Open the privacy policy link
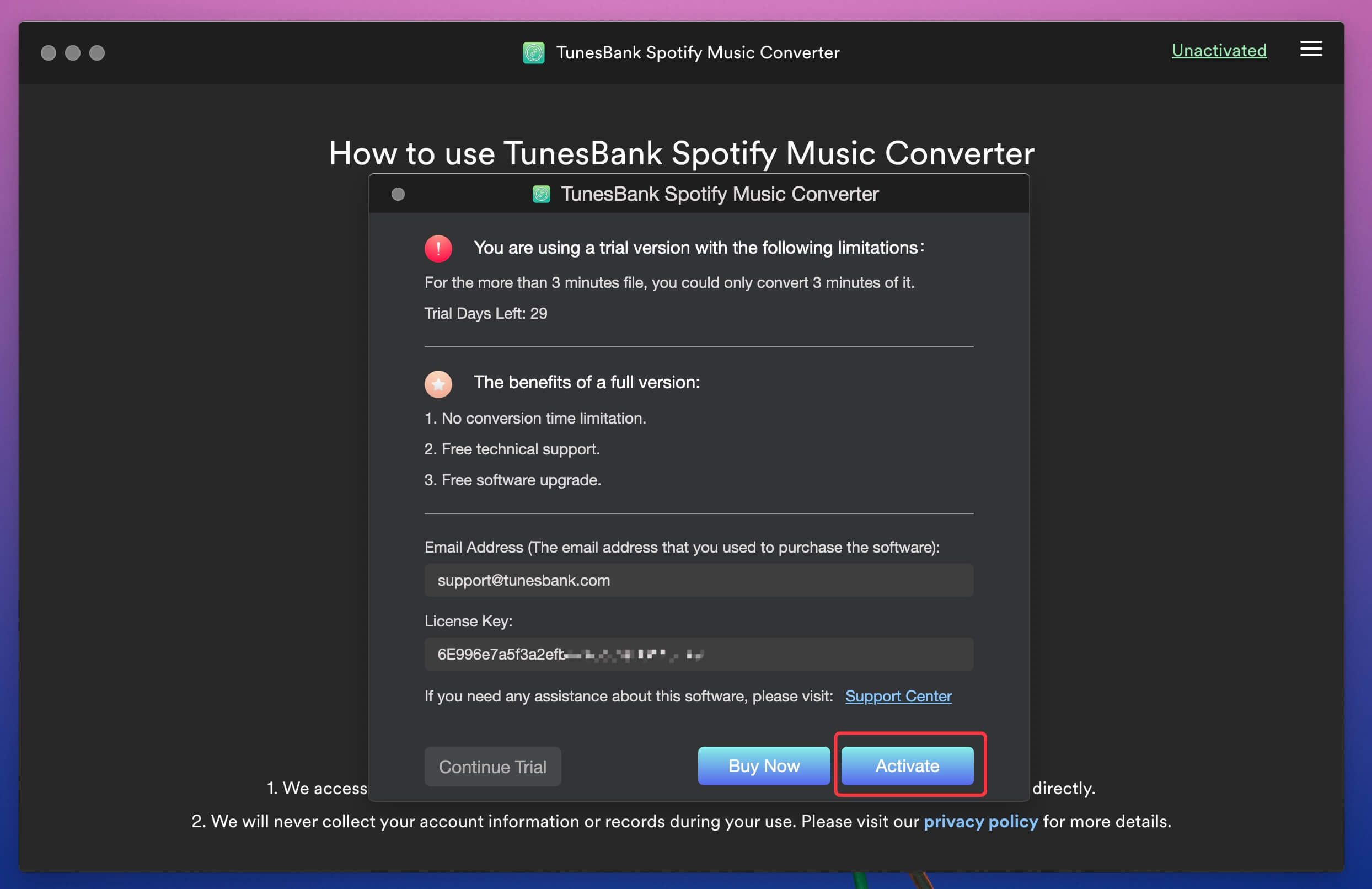 pos(980,821)
